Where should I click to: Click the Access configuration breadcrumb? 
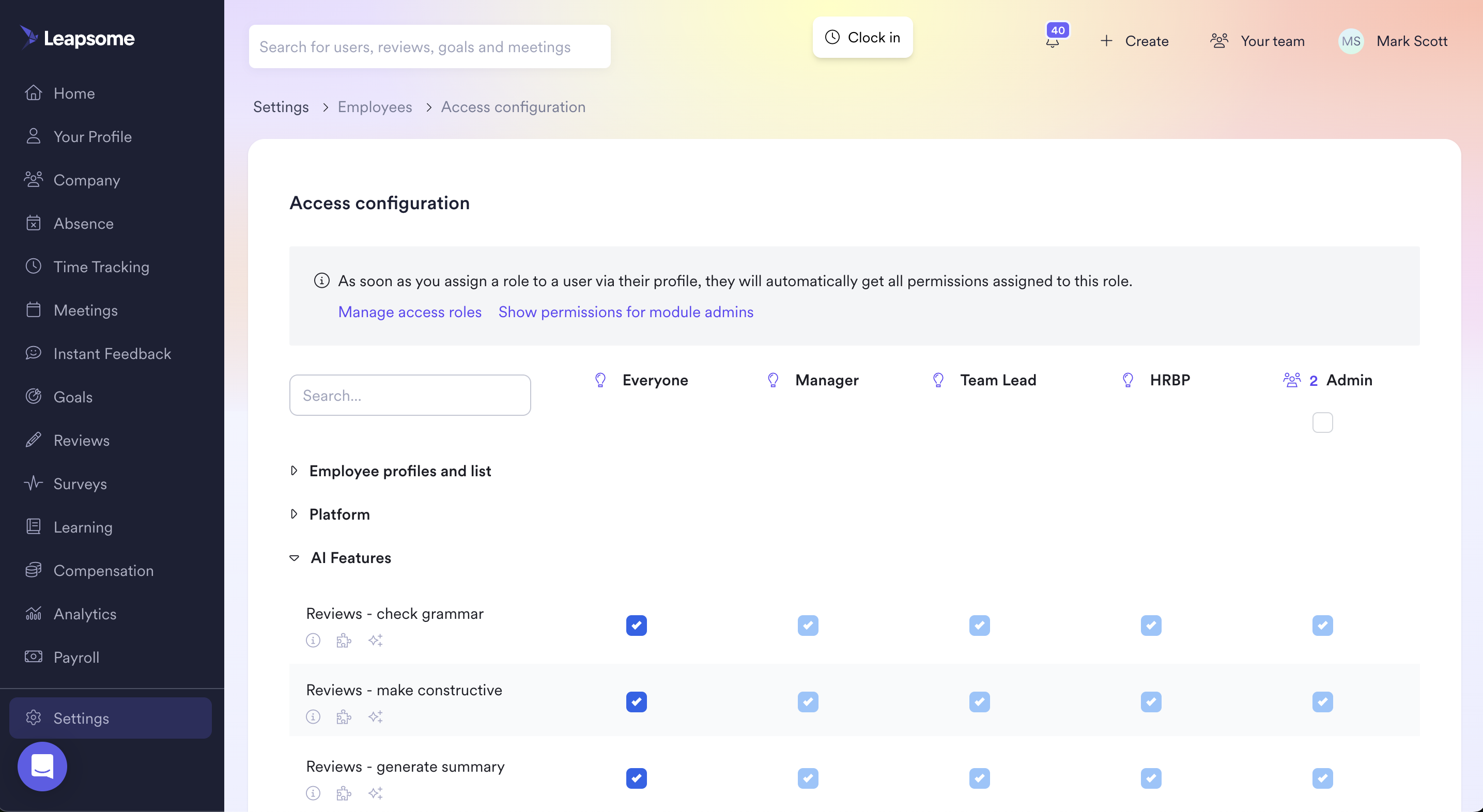click(x=513, y=106)
